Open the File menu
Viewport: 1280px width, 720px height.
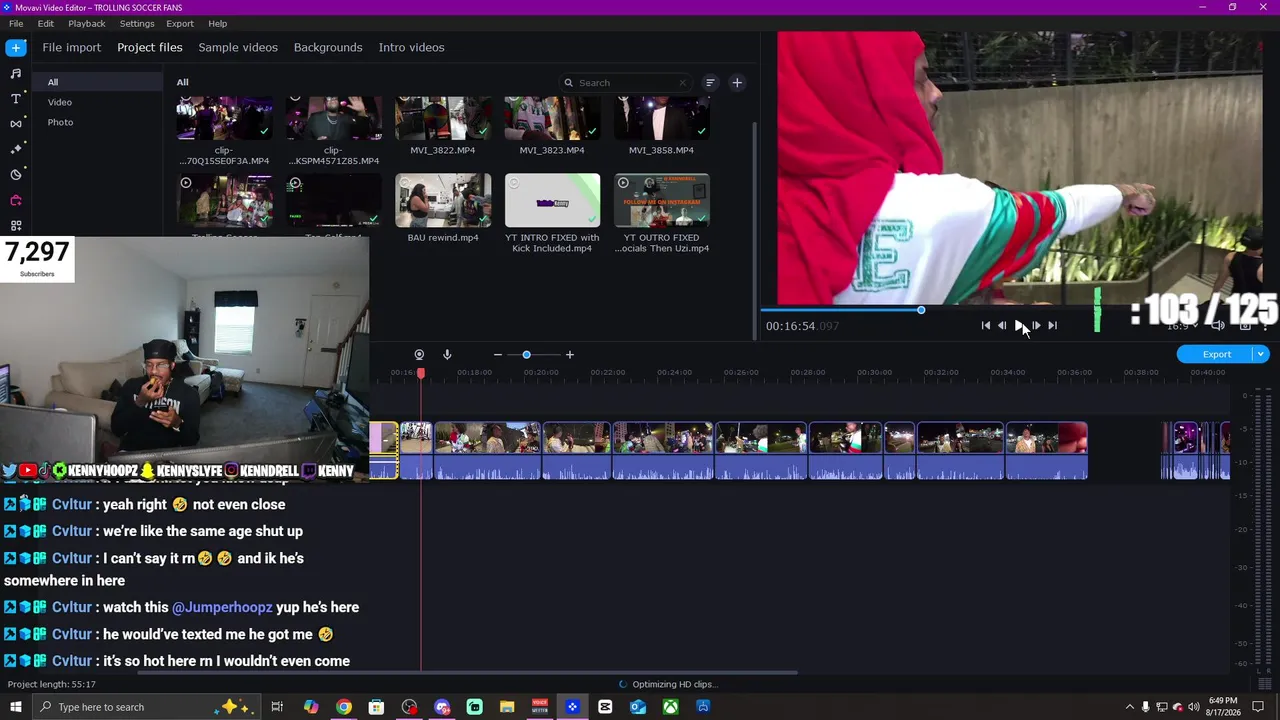pyautogui.click(x=16, y=23)
